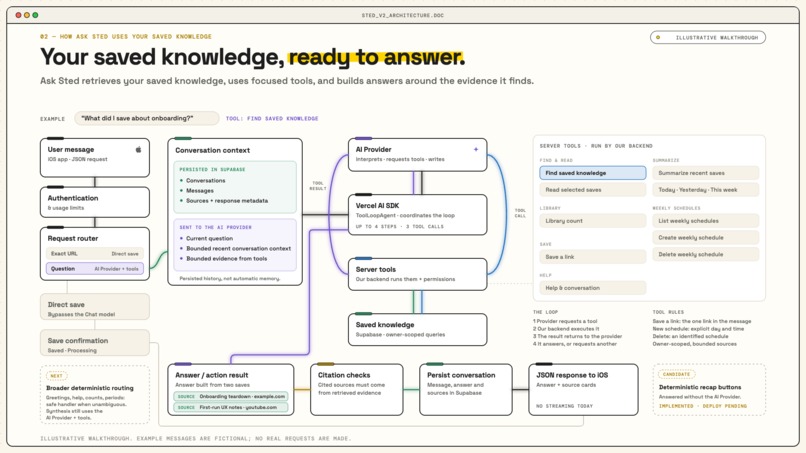Click the Citation checks card
Viewport: 806px width, 453px height.
pyautogui.click(x=357, y=389)
